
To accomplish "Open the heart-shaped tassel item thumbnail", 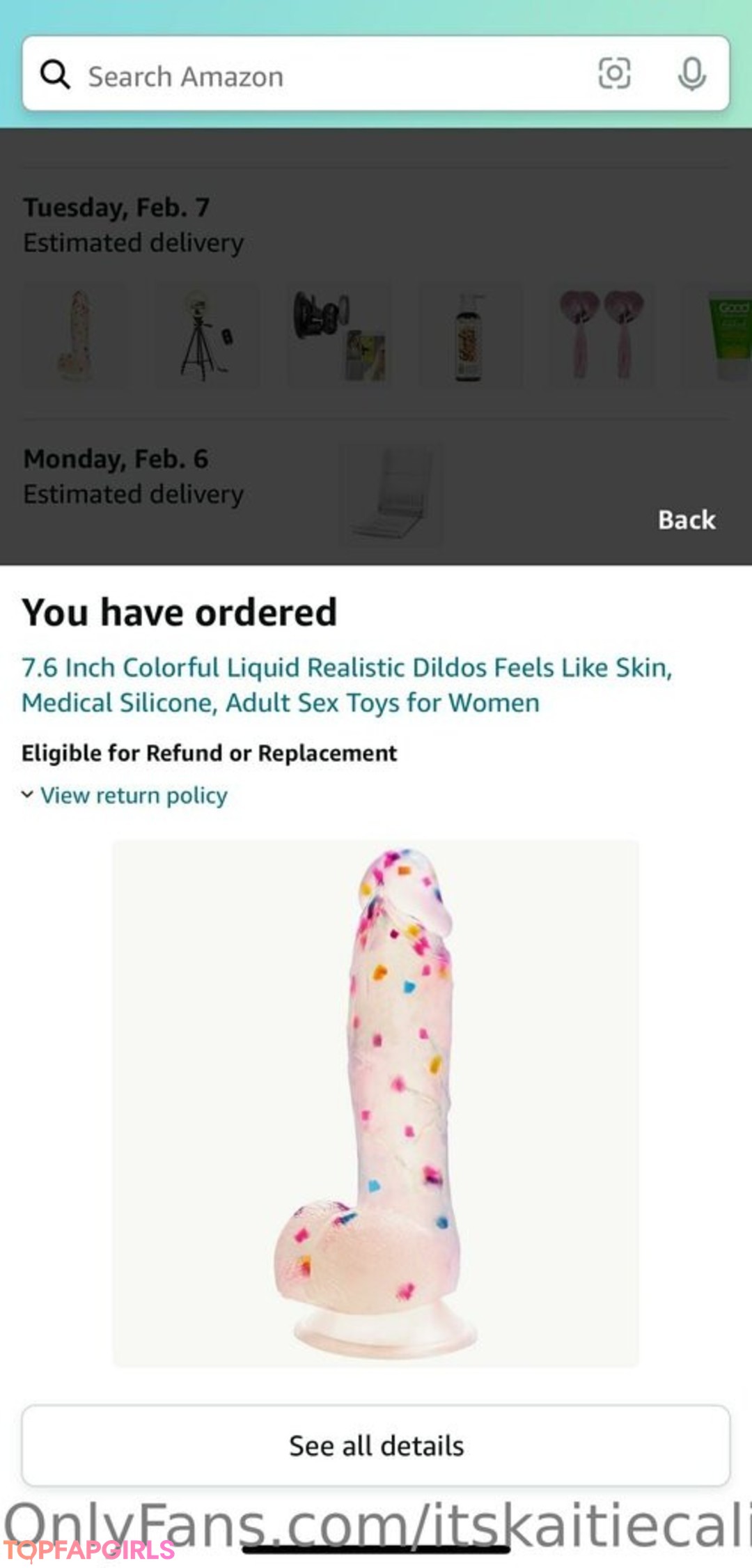I will pos(602,336).
